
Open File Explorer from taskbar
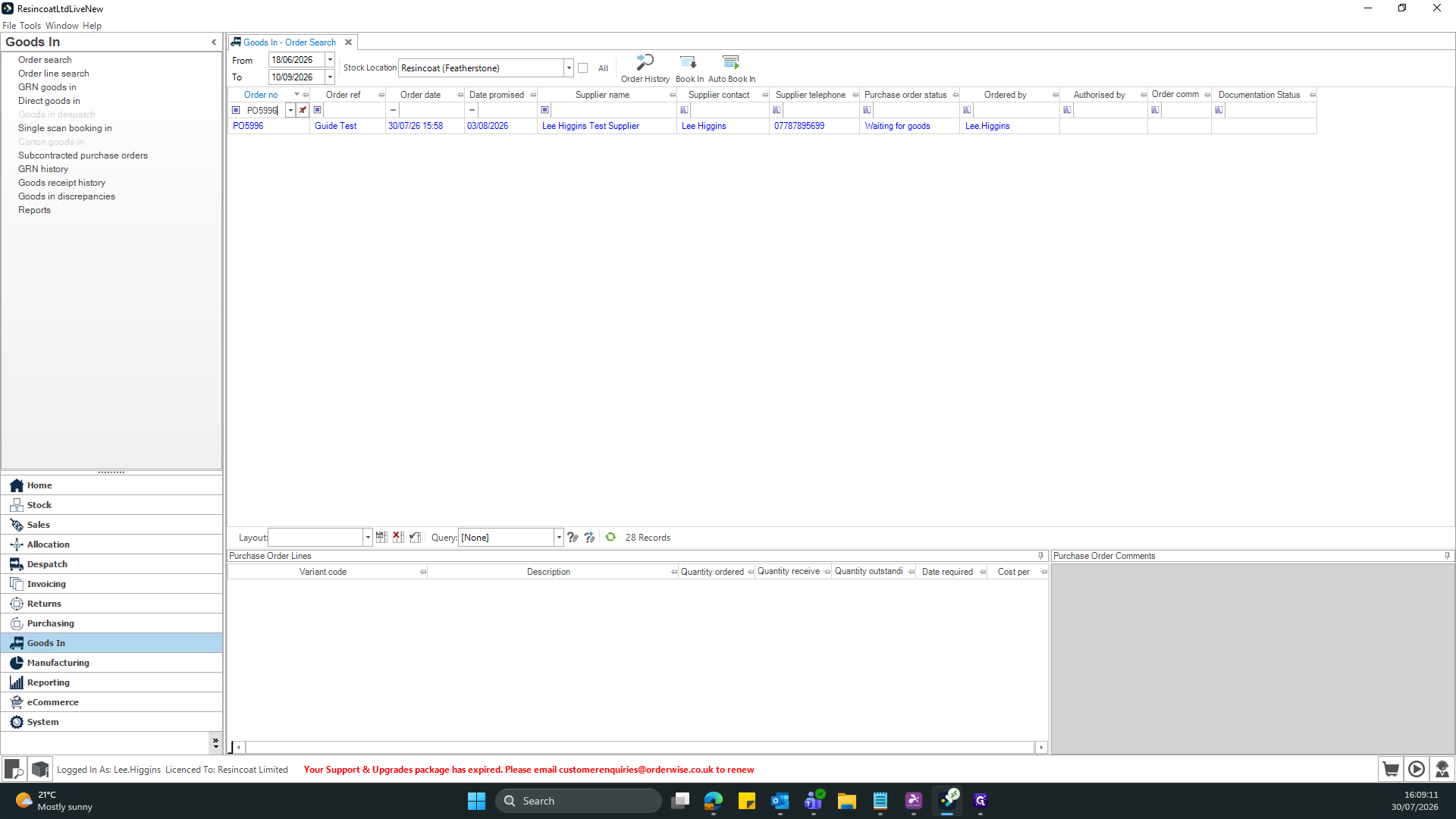tap(847, 801)
